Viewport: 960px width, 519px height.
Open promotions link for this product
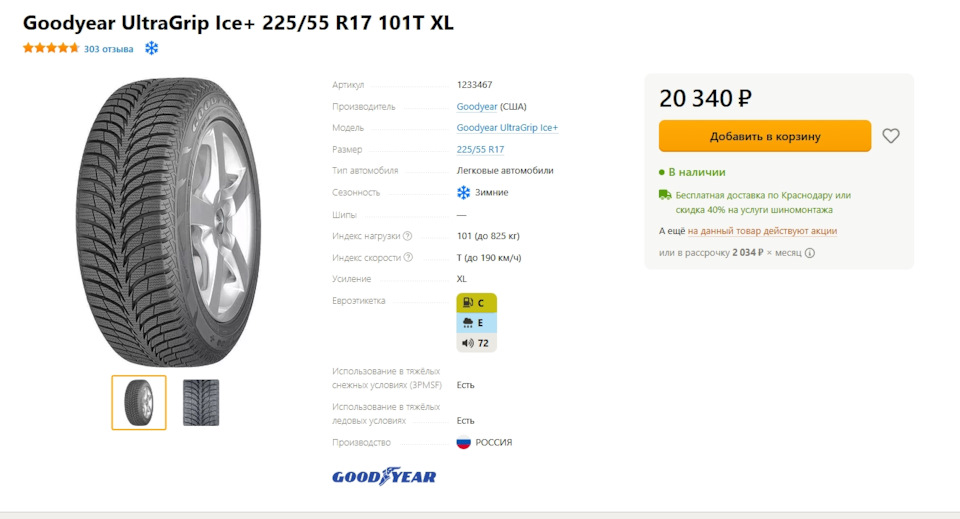click(762, 231)
